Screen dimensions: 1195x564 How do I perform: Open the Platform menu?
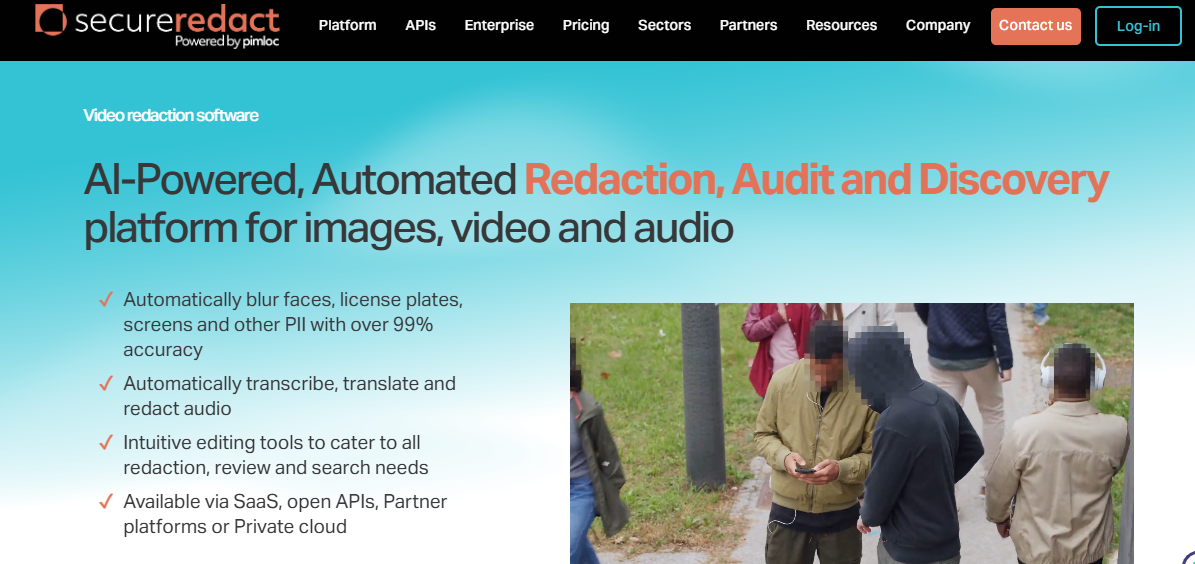348,25
